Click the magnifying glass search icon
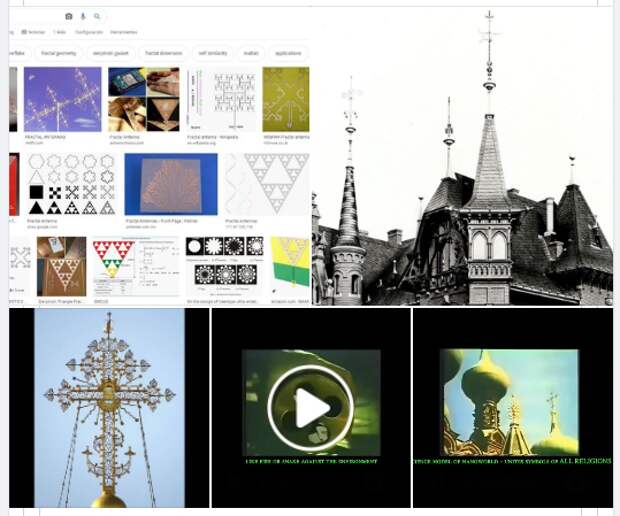The width and height of the screenshot is (620, 516). tap(97, 16)
